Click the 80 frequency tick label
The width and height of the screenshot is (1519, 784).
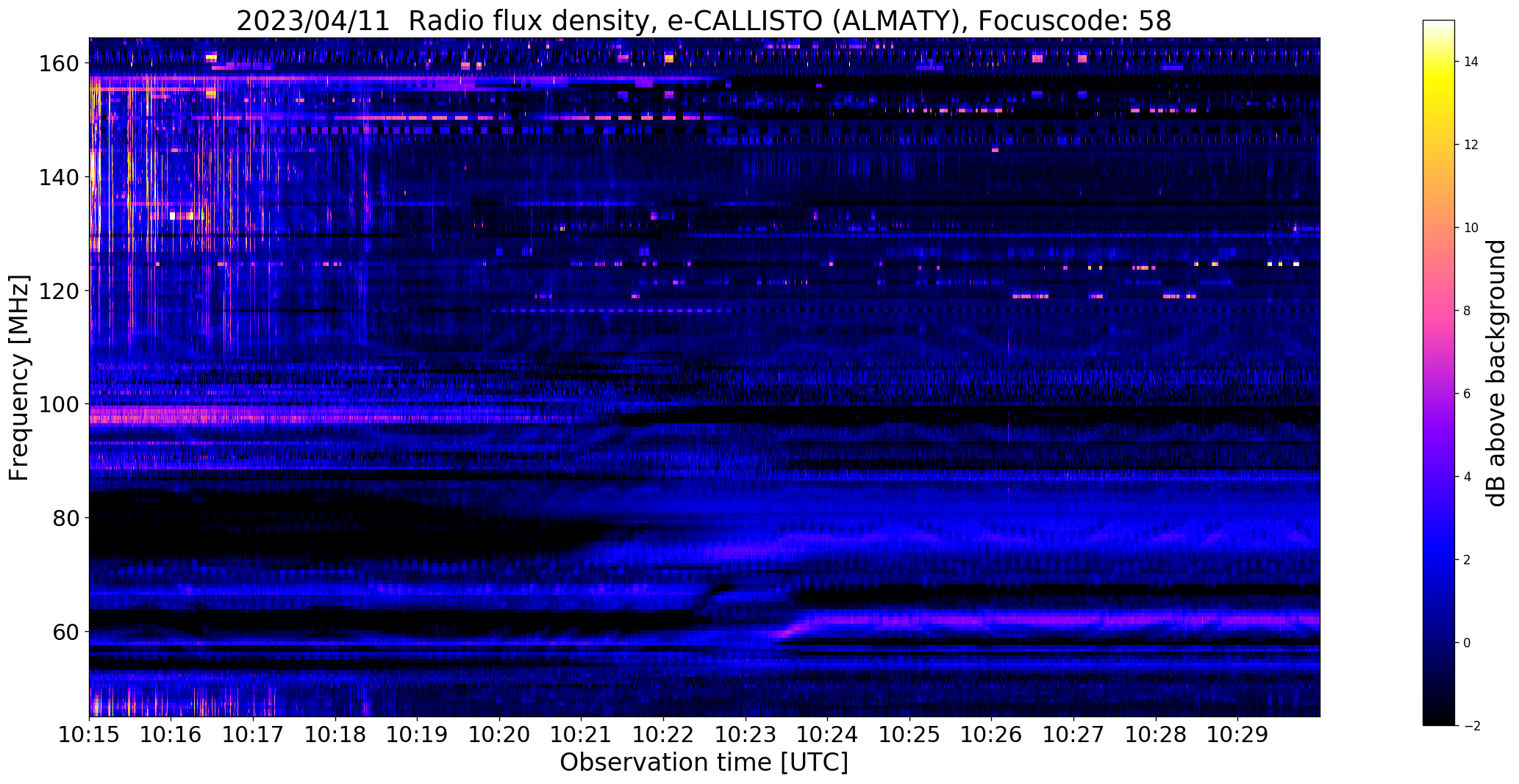(67, 518)
